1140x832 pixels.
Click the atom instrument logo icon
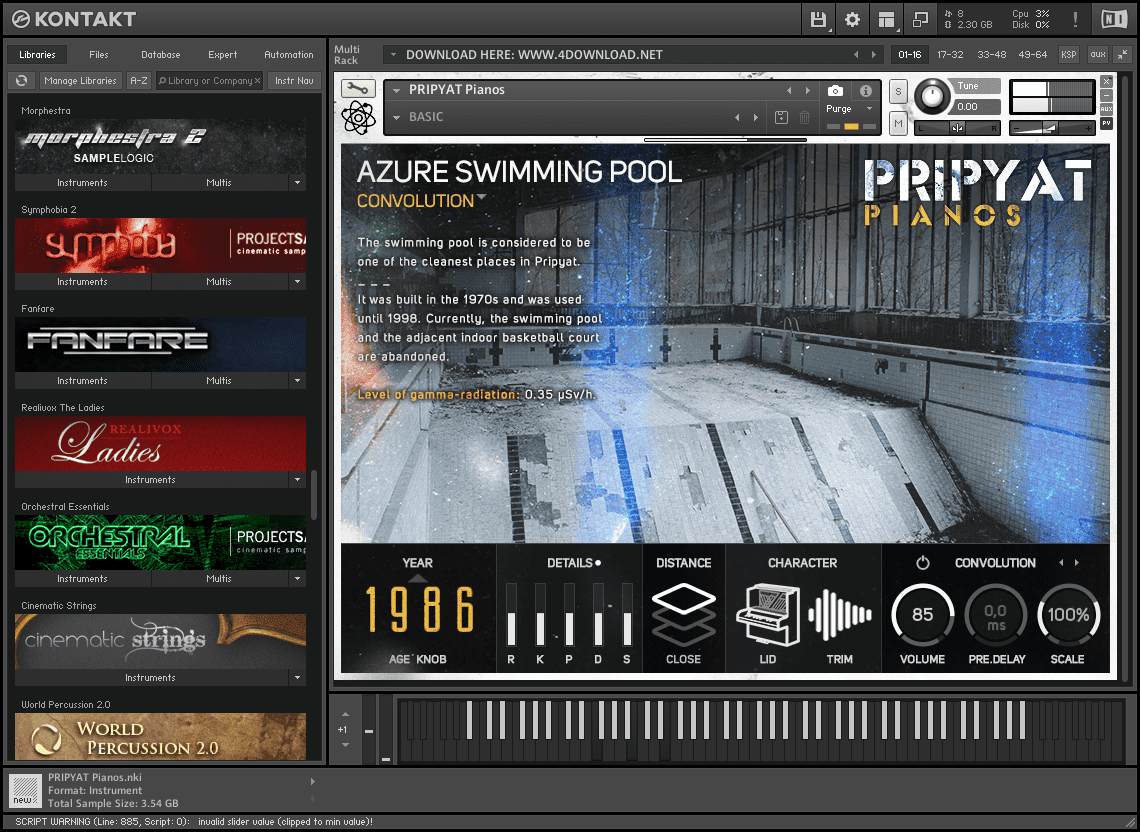[358, 117]
